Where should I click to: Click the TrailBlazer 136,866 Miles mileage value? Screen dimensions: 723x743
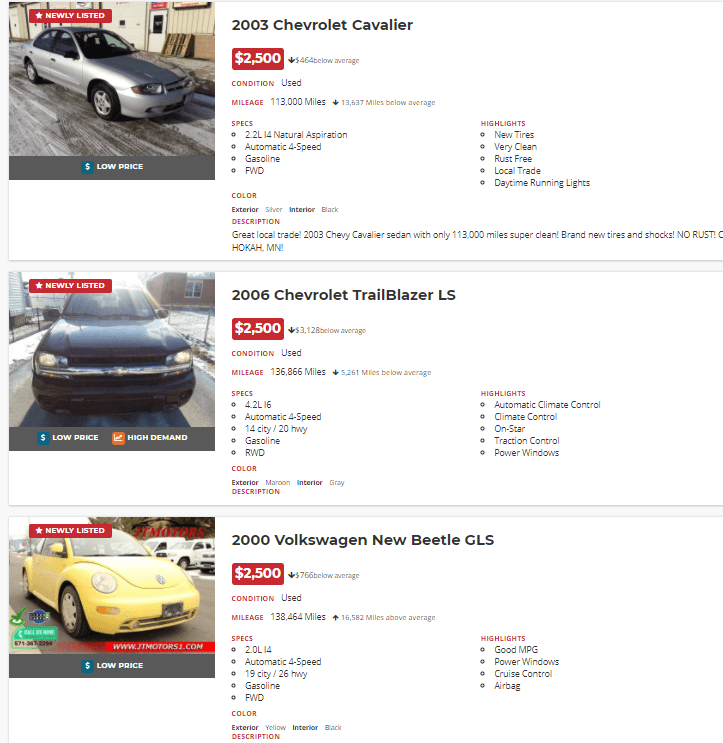pyautogui.click(x=298, y=372)
